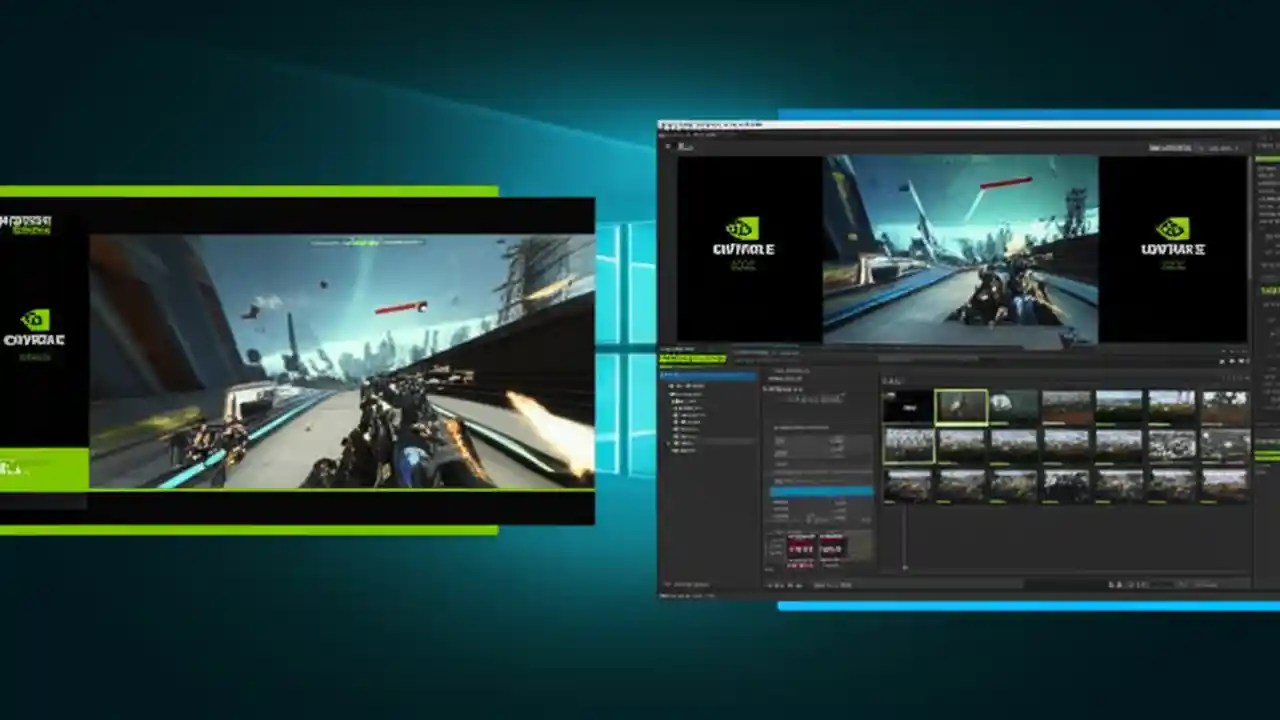Collapse the lower tree branch with the arrow marker
This screenshot has height=720, width=1280.
coord(668,443)
